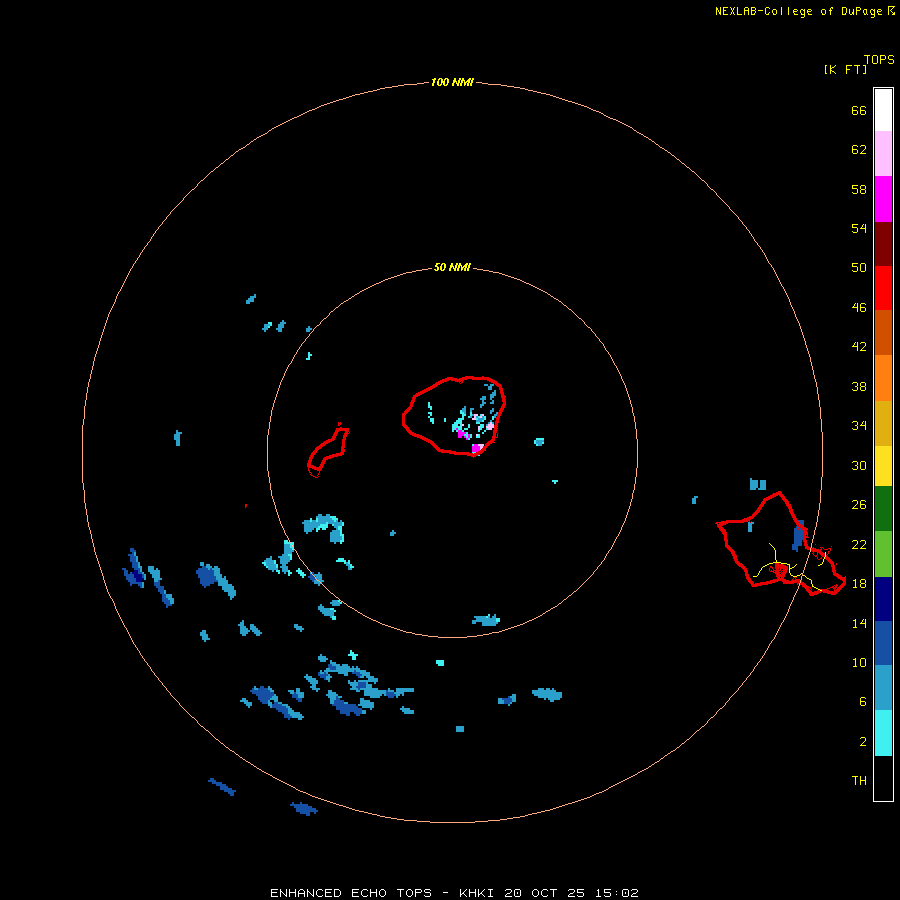Click the black TH threshold swatch
Image resolution: width=900 pixels, height=900 pixels.
pos(883,778)
